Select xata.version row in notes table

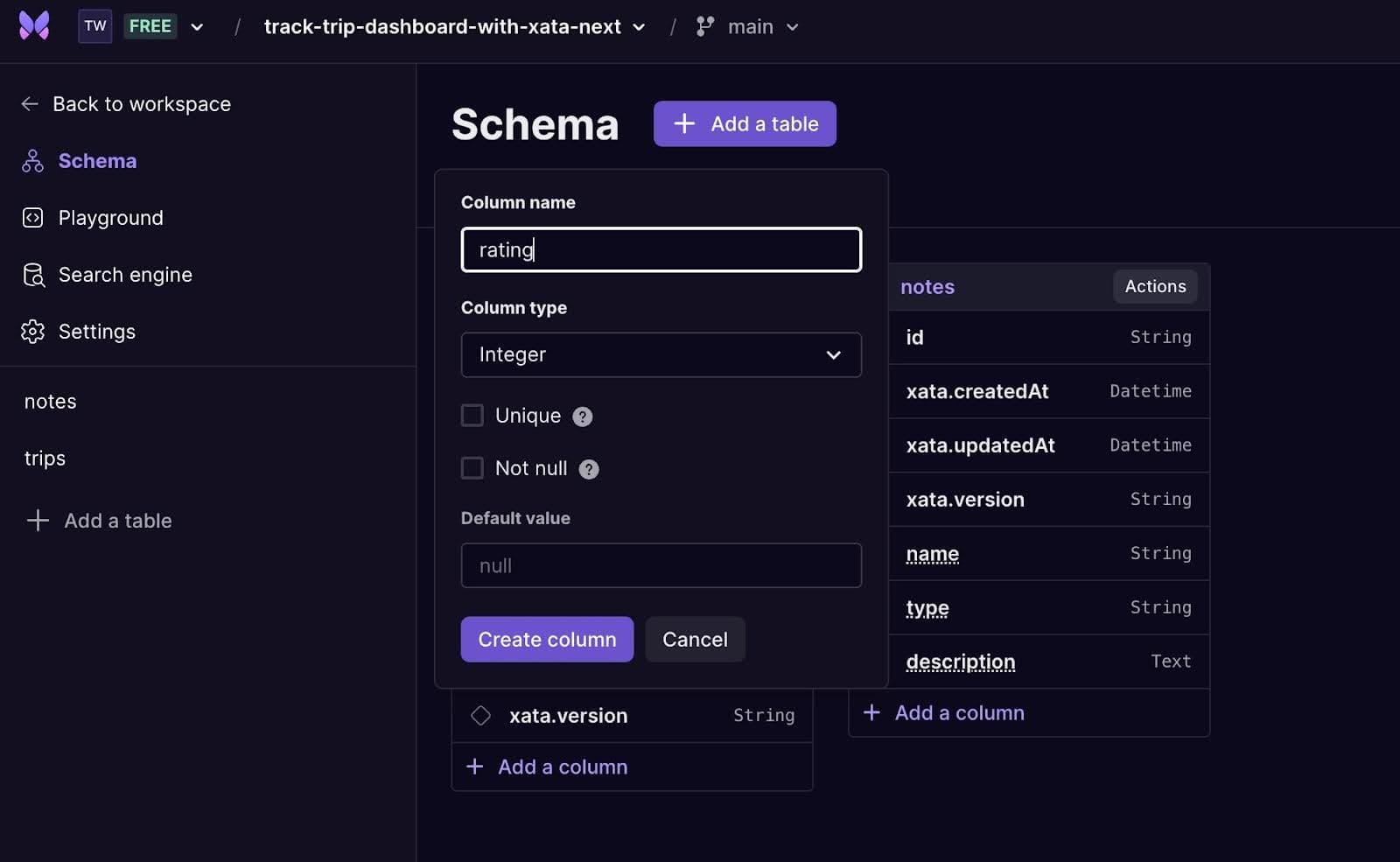point(1049,500)
